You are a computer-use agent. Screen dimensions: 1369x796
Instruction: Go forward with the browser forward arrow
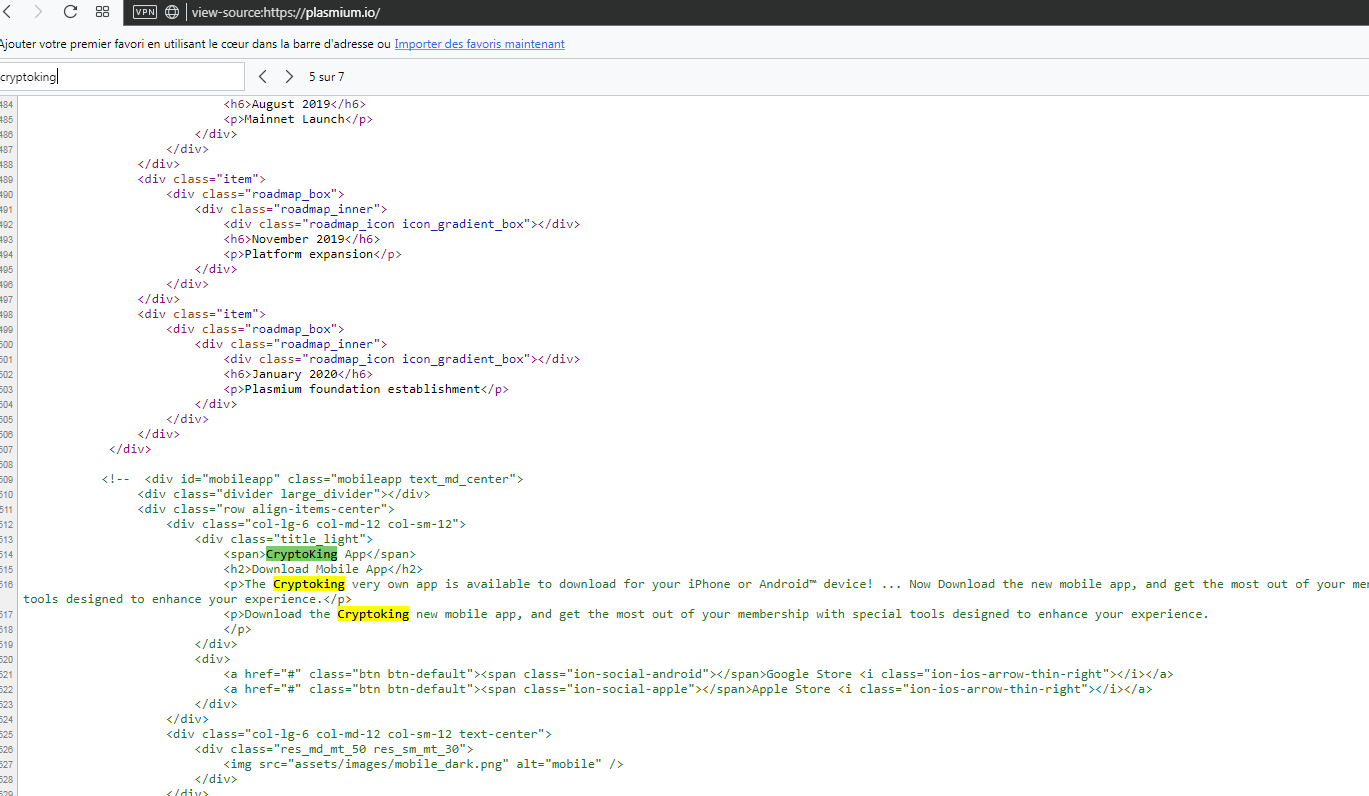click(x=38, y=12)
